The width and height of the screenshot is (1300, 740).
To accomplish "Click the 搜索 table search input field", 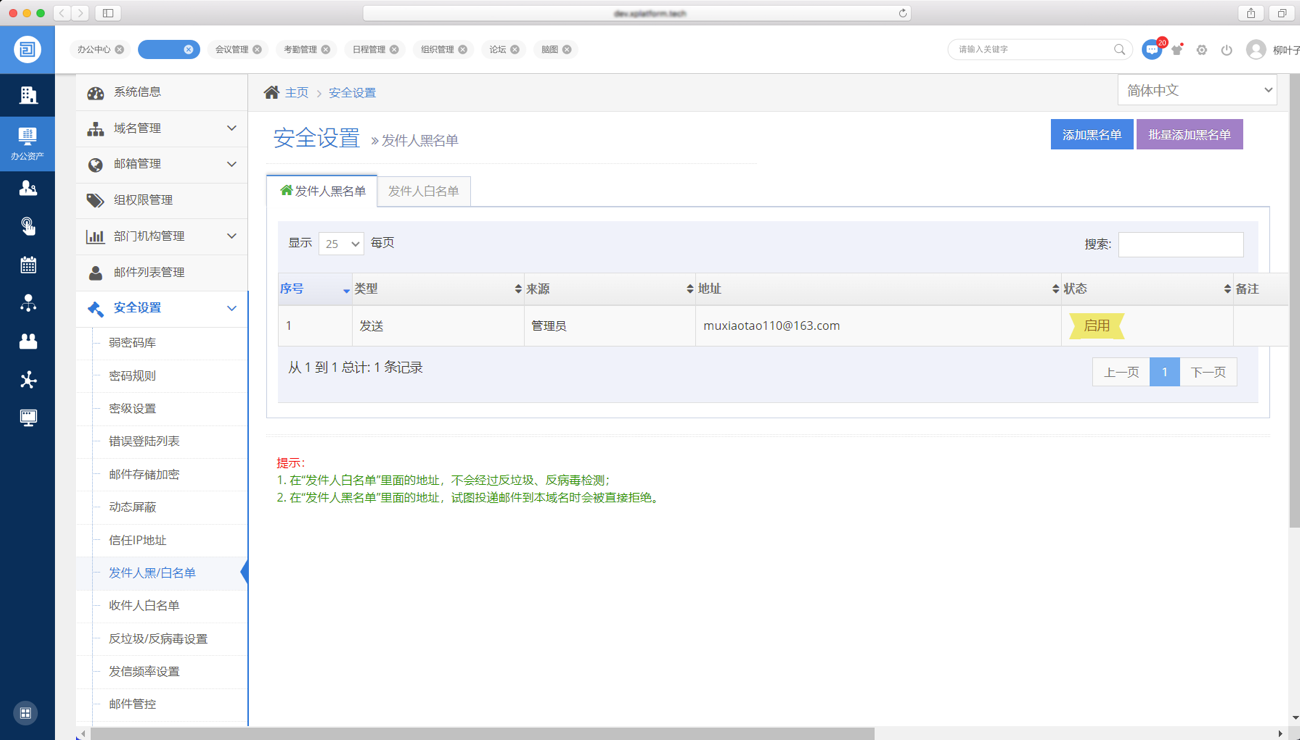I will (1180, 244).
